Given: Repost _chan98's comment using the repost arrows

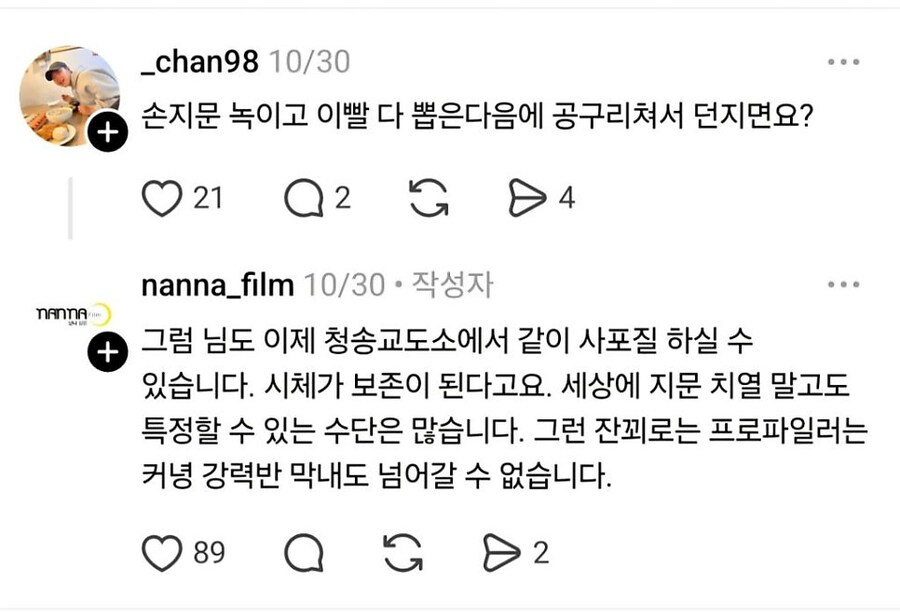Looking at the screenshot, I should (430, 199).
